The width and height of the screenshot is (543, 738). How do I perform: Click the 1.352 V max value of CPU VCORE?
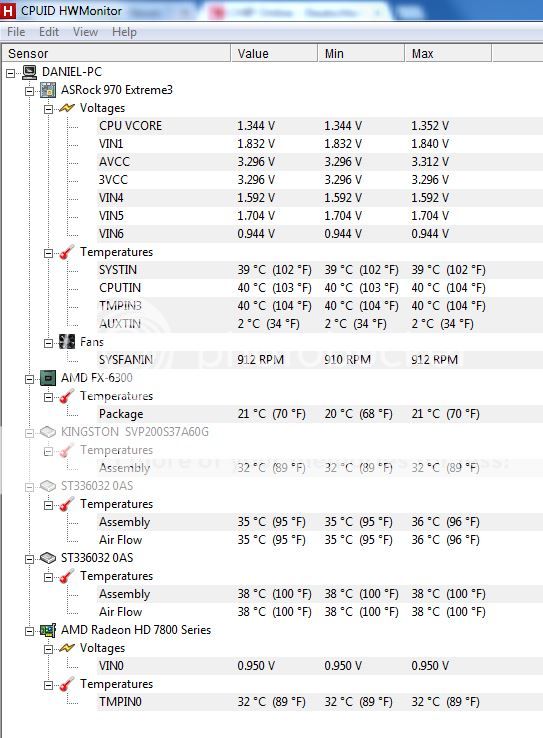click(x=430, y=126)
